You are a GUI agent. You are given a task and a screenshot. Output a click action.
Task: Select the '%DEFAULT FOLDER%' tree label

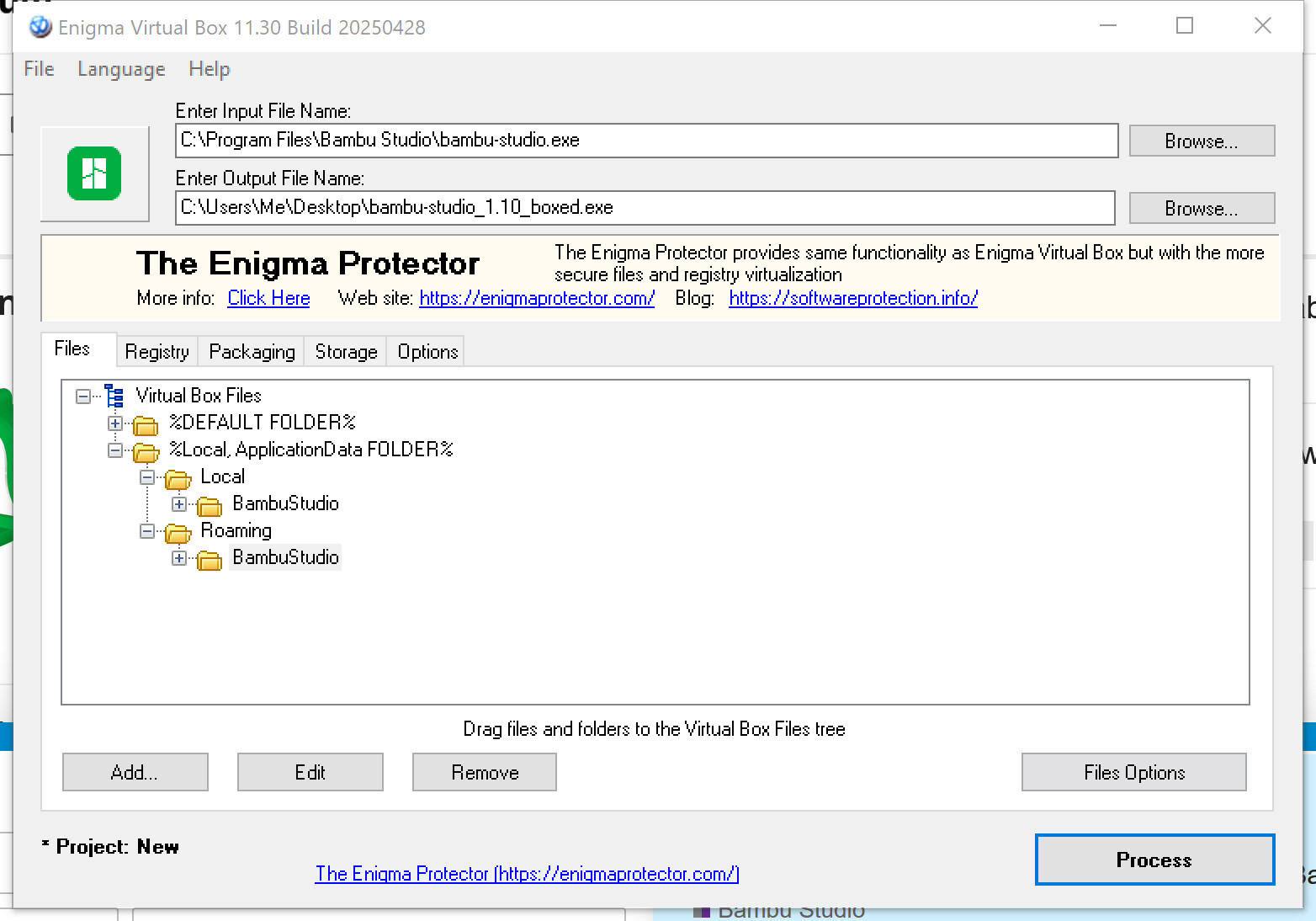(263, 423)
